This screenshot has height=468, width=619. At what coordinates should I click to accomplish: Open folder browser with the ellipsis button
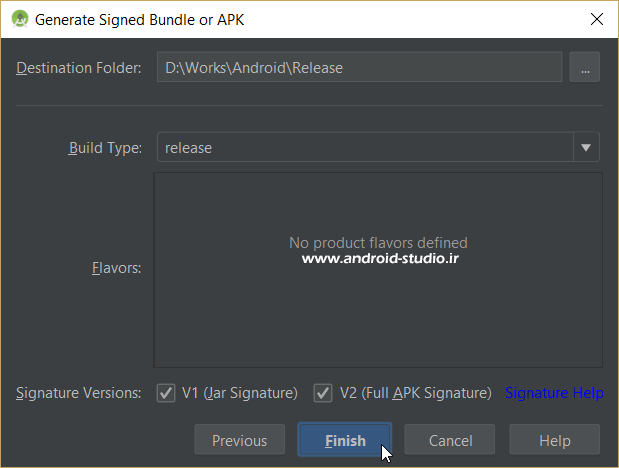tap(584, 68)
